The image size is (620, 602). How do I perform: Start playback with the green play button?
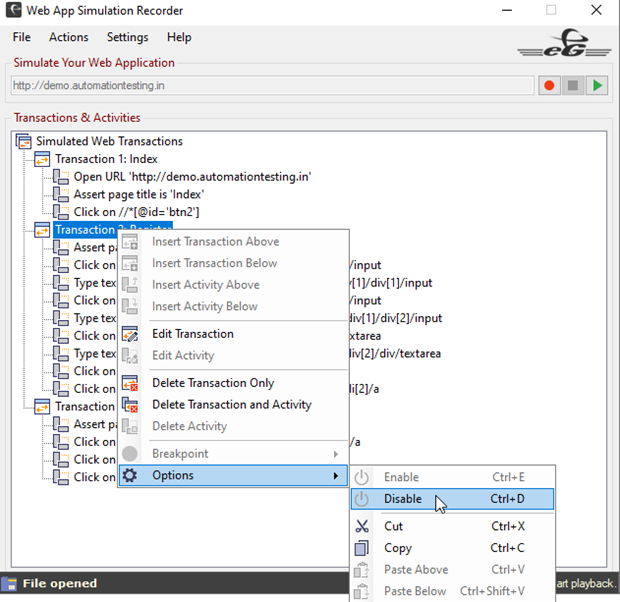(597, 85)
